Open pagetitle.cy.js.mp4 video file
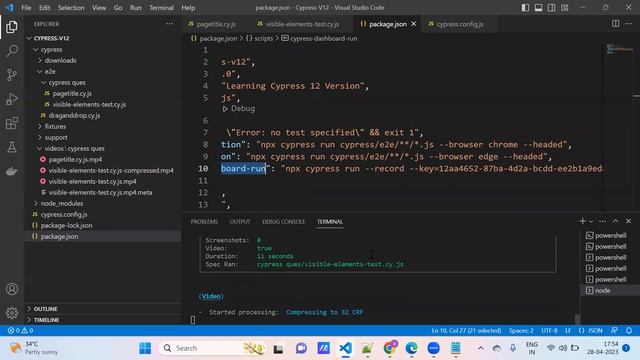This screenshot has width=640, height=360. pos(75,160)
